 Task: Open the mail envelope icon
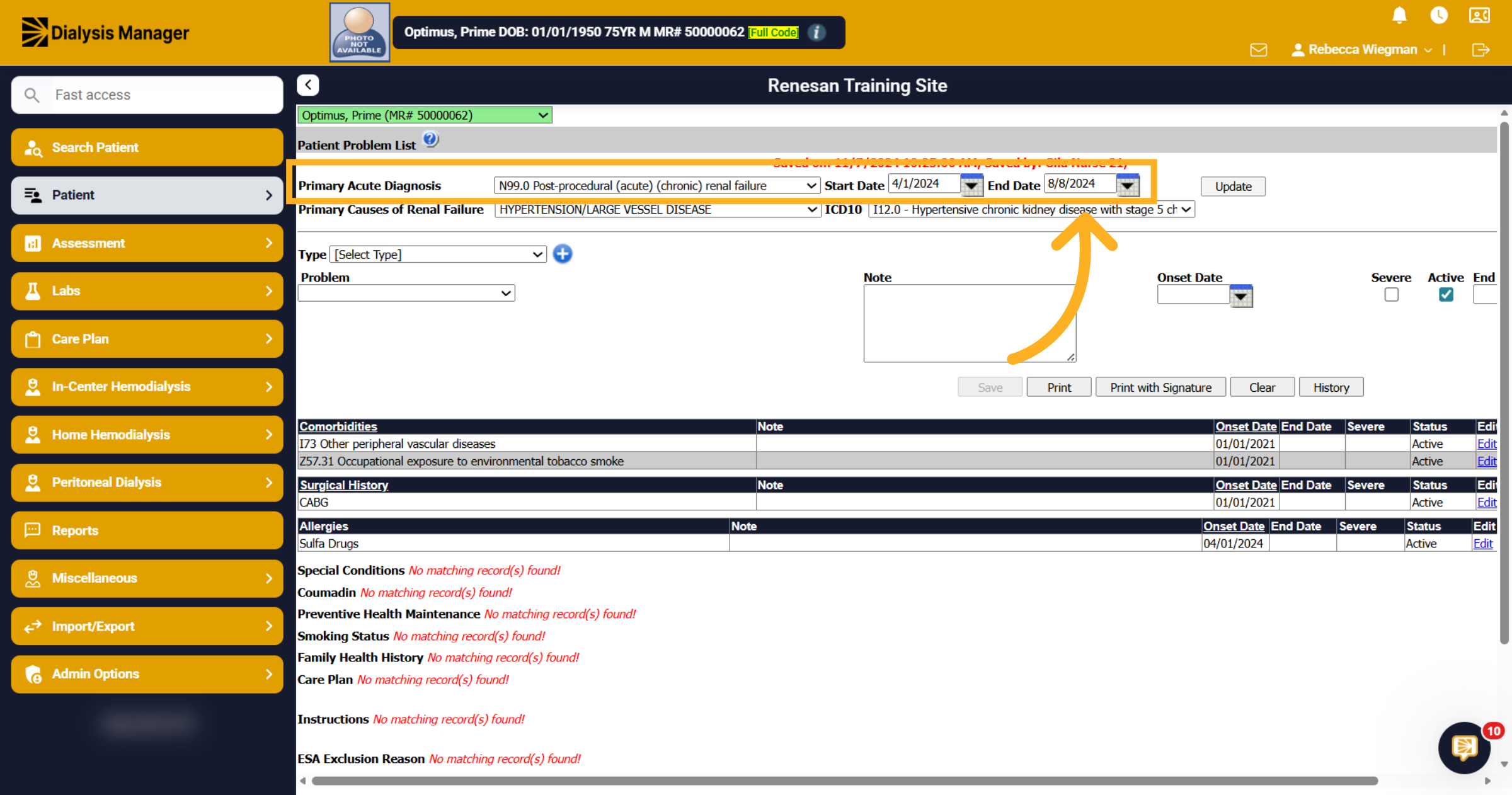click(x=1258, y=50)
